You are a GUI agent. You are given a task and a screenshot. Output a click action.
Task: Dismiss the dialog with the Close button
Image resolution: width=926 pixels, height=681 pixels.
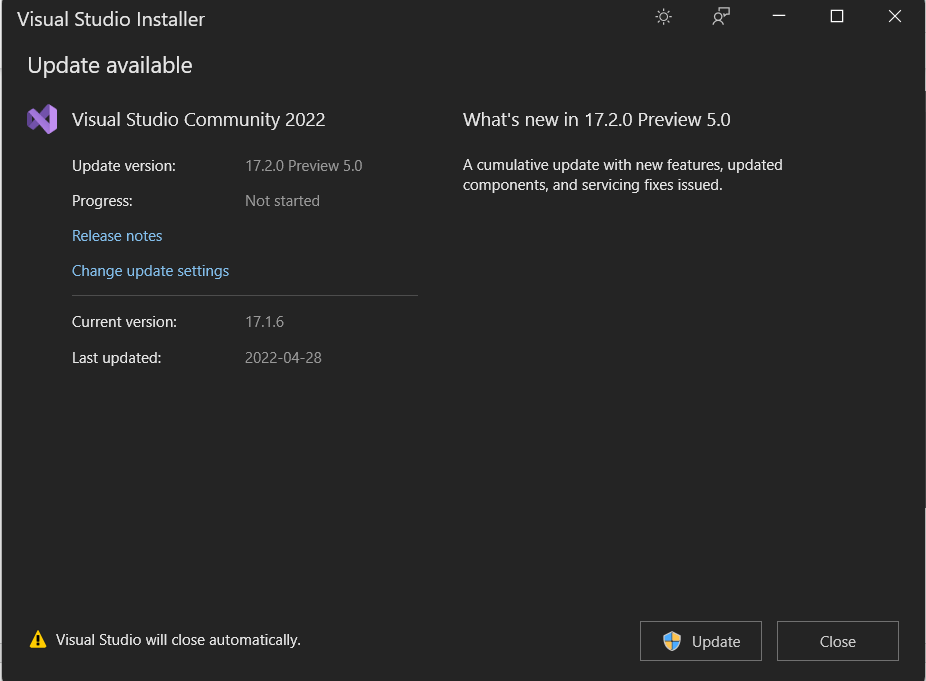pos(837,641)
